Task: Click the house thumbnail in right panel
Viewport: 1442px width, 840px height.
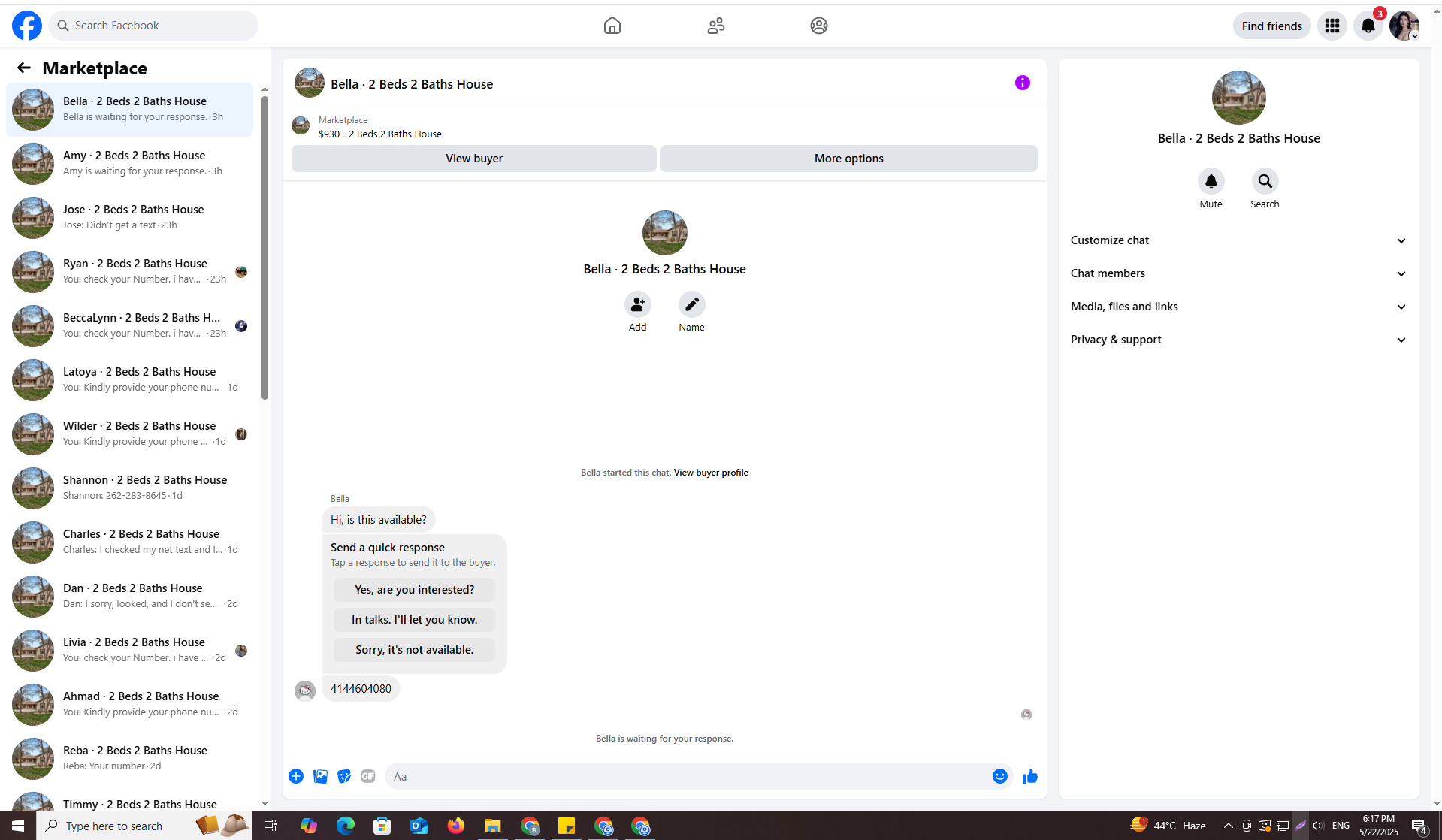Action: click(x=1238, y=98)
